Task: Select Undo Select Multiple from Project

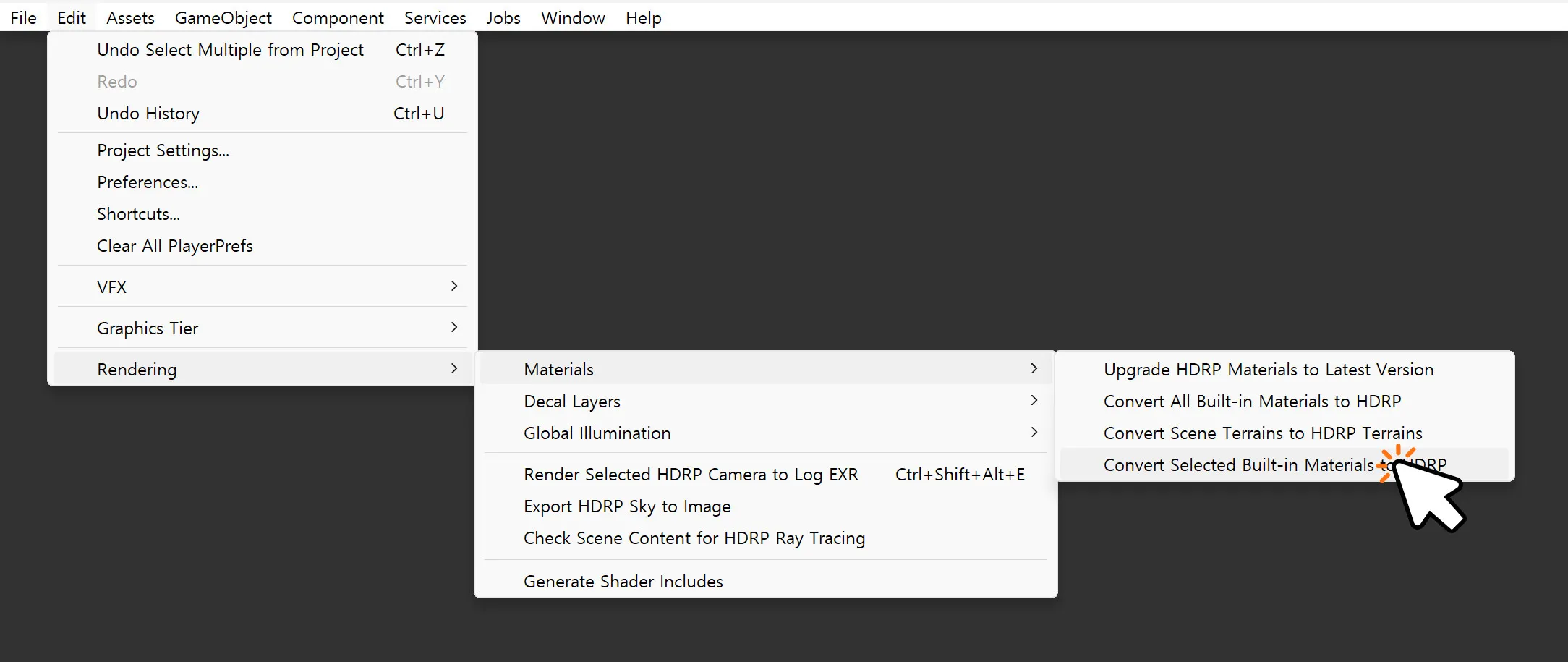Action: 230,49
